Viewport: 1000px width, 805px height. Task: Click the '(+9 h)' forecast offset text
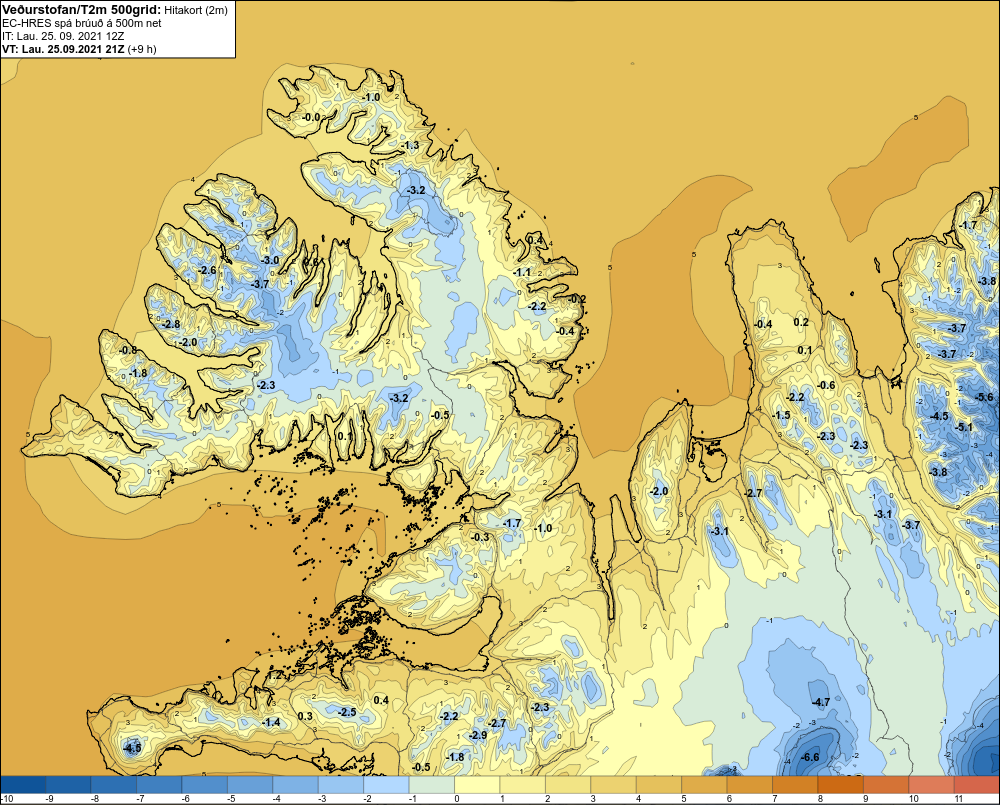click(x=142, y=49)
